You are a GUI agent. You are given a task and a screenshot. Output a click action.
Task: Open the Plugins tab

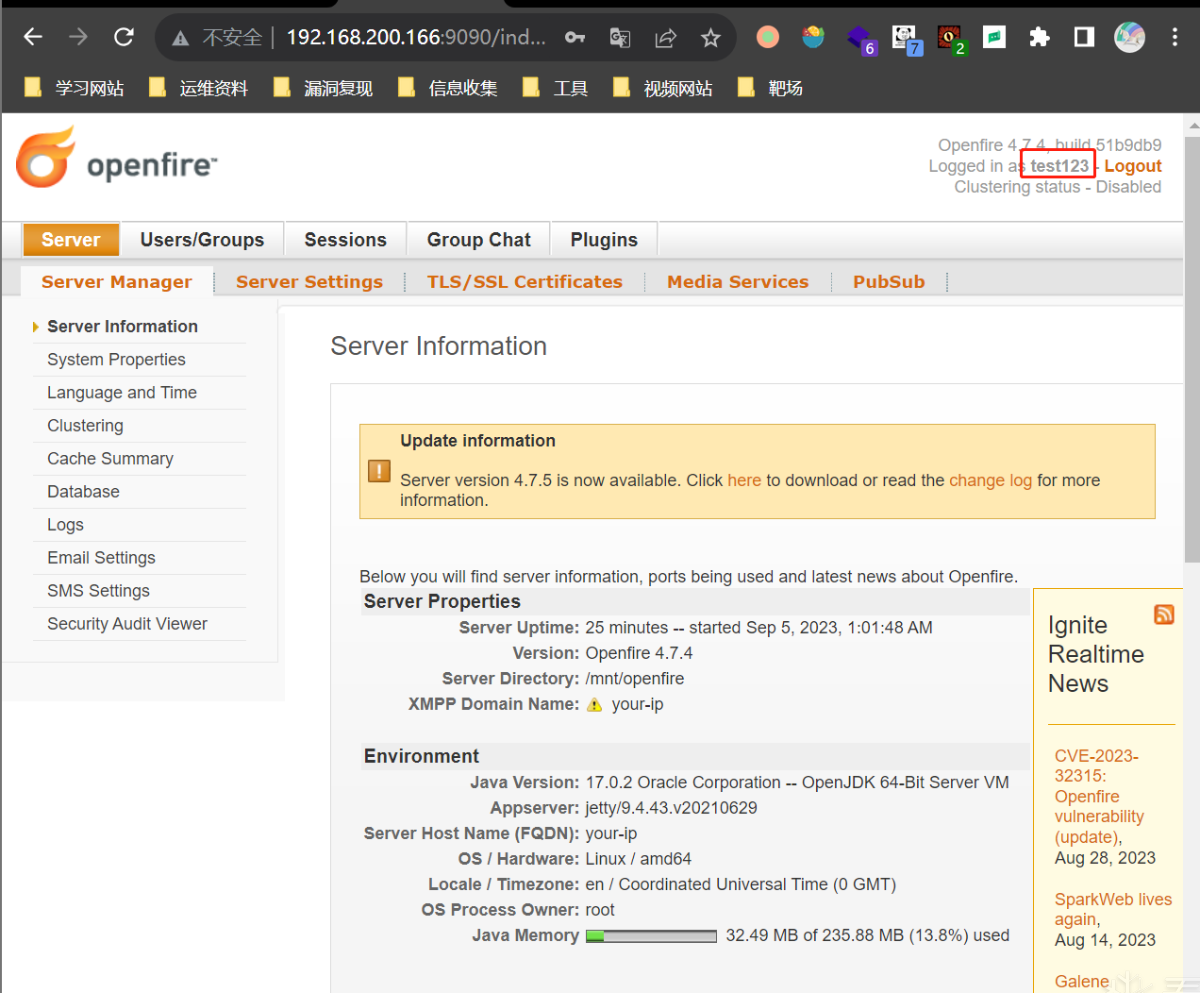click(x=604, y=240)
